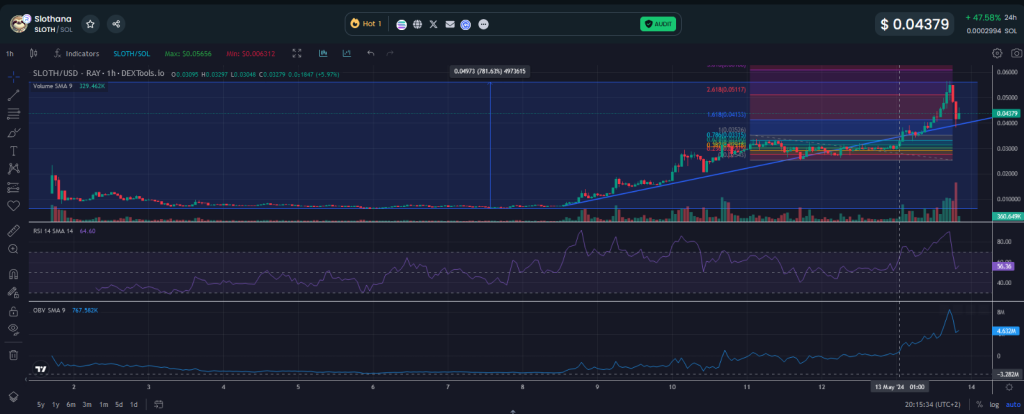Select the trend line drawing tool
This screenshot has height=414, width=1024.
[x=13, y=95]
